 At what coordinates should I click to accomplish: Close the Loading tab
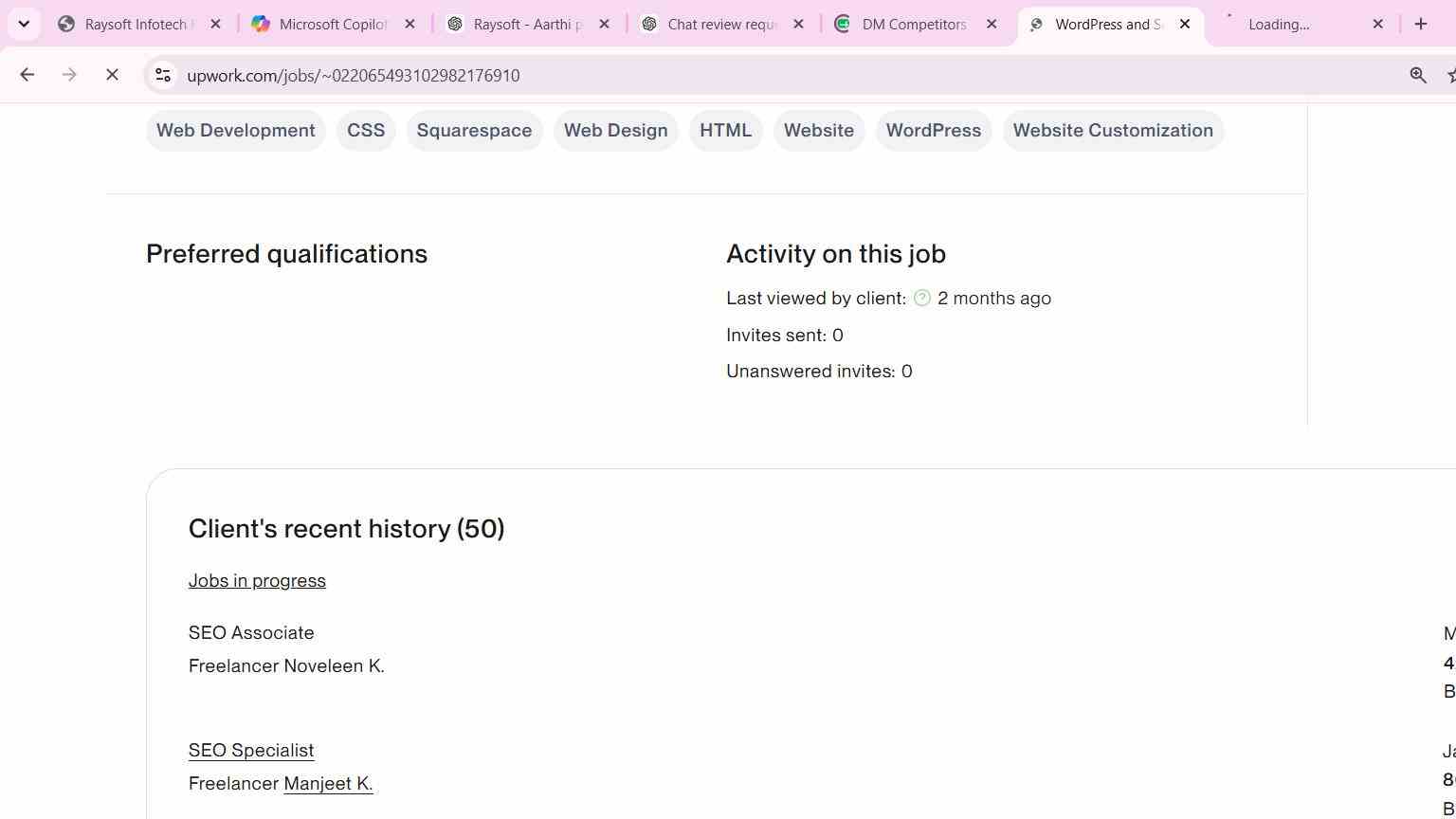[x=1378, y=24]
